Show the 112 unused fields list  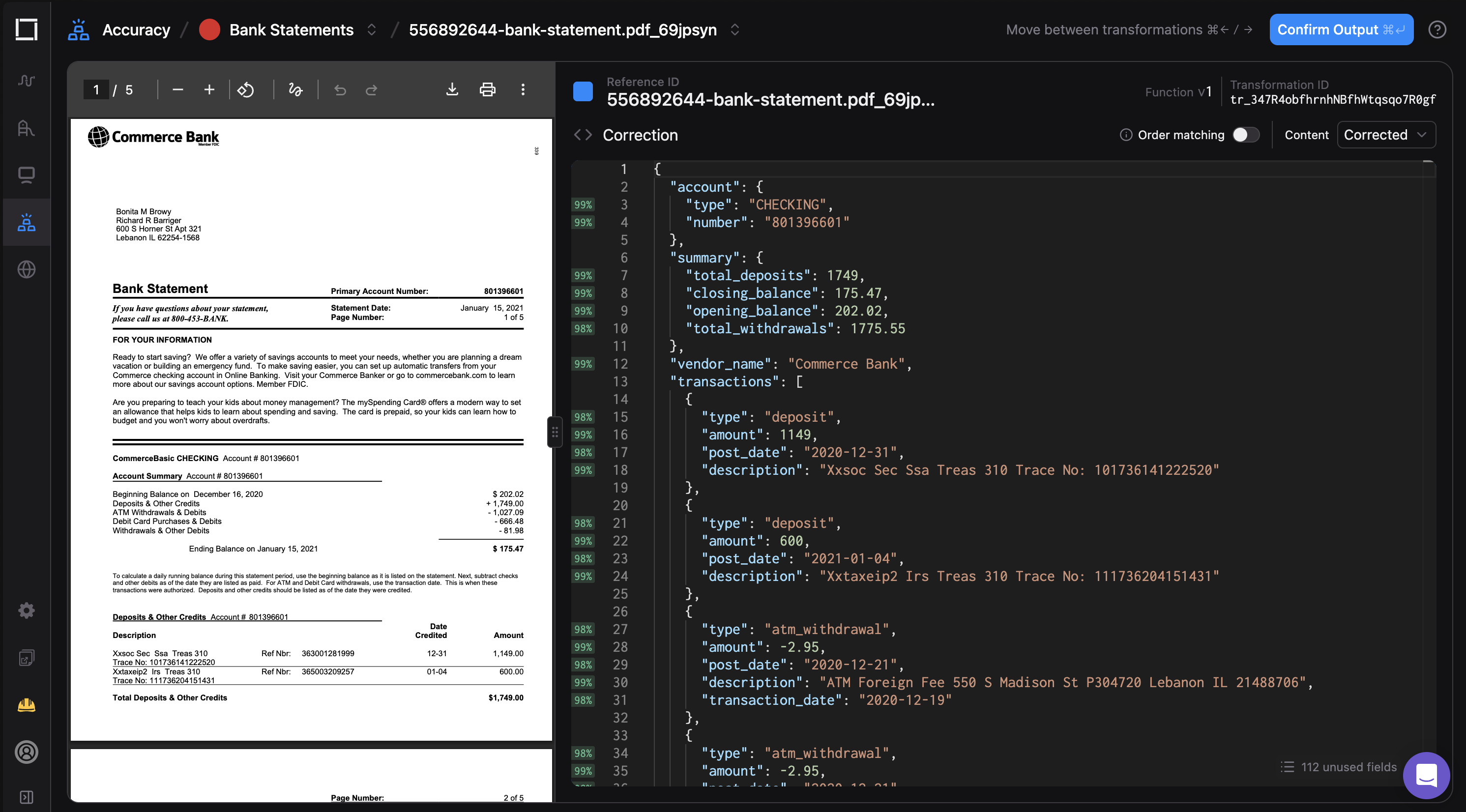tap(1339, 766)
